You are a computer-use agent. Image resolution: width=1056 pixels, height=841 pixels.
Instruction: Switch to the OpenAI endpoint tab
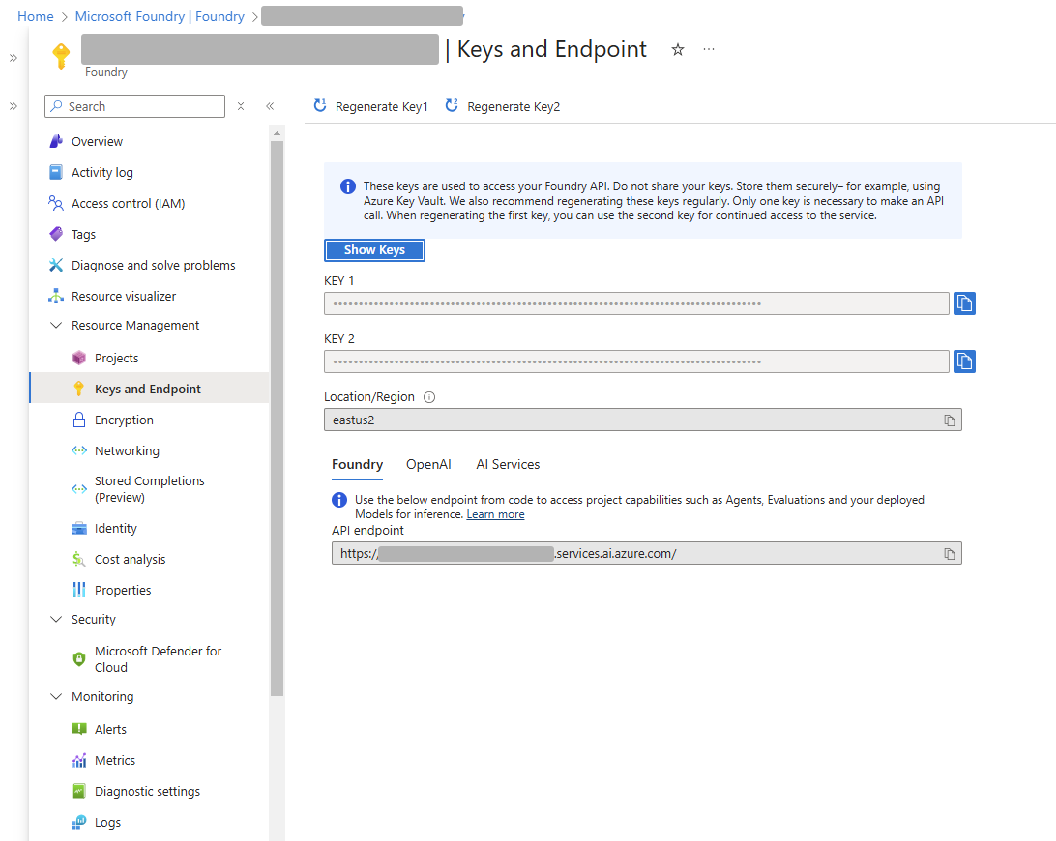pyautogui.click(x=428, y=465)
